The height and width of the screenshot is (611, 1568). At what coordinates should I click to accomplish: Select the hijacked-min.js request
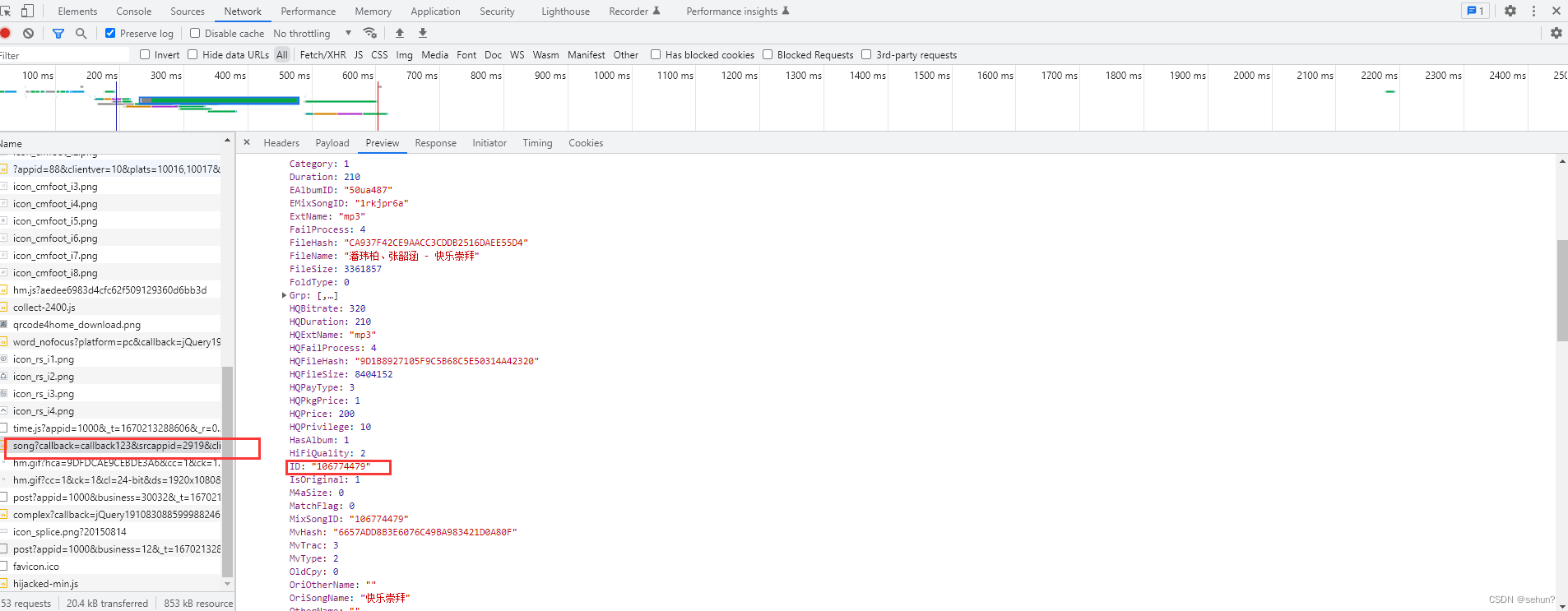coord(111,584)
